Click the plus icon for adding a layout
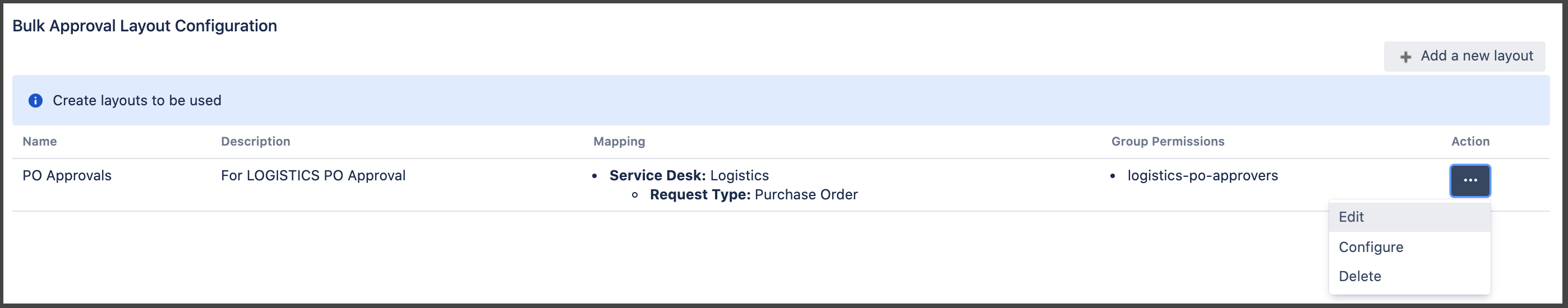The height and width of the screenshot is (308, 1568). [x=1405, y=57]
